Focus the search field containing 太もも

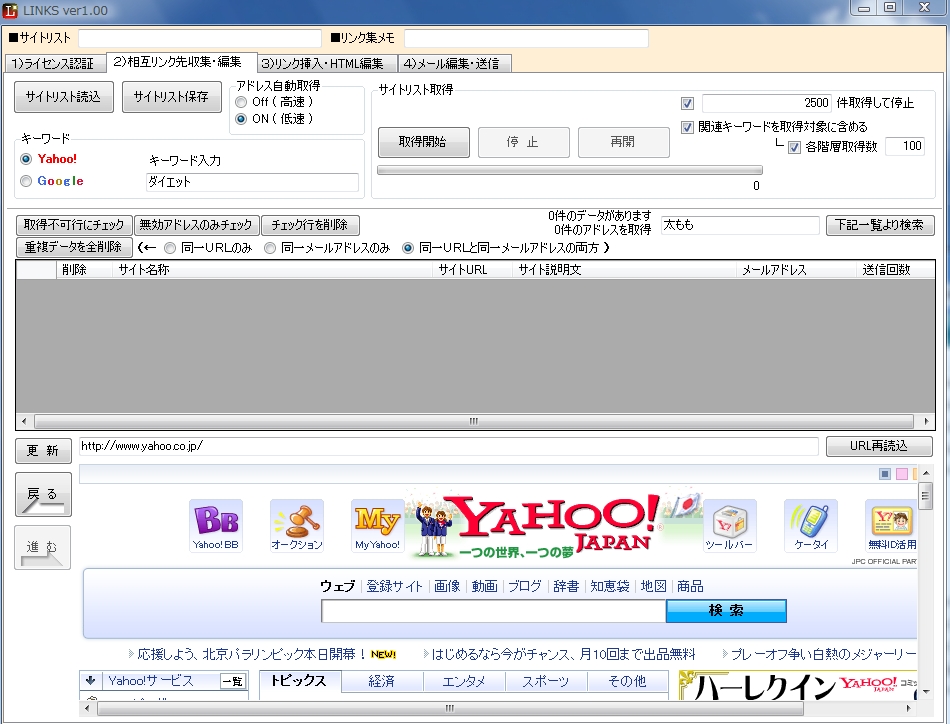pos(740,225)
